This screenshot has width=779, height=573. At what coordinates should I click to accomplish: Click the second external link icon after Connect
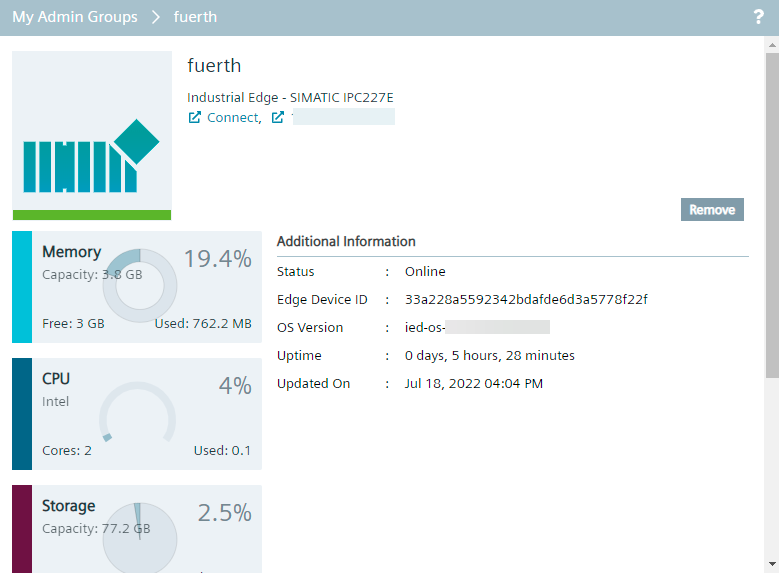click(278, 118)
